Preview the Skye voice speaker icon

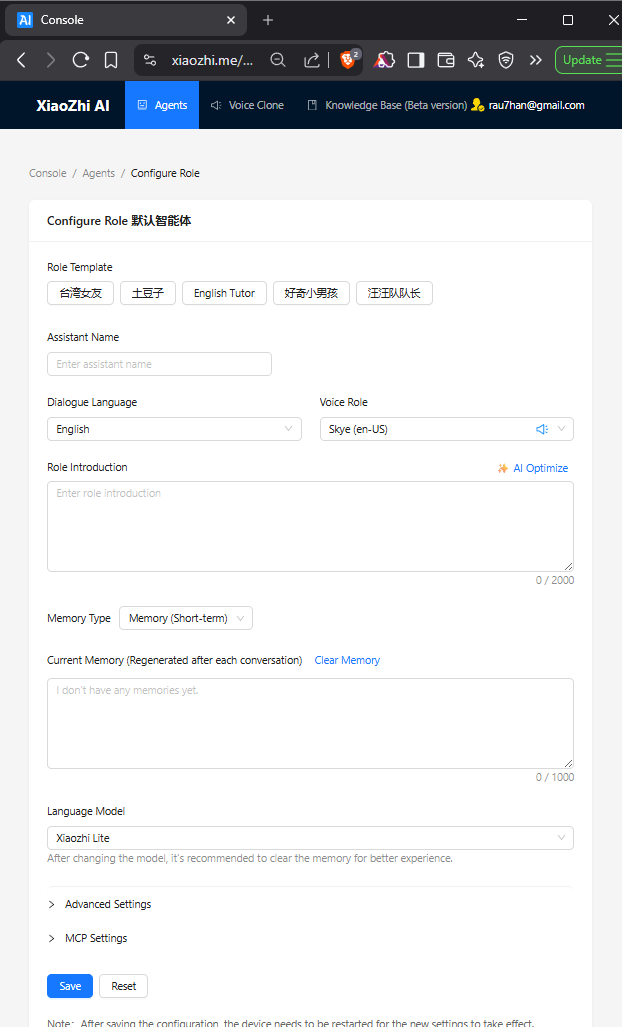(x=542, y=429)
